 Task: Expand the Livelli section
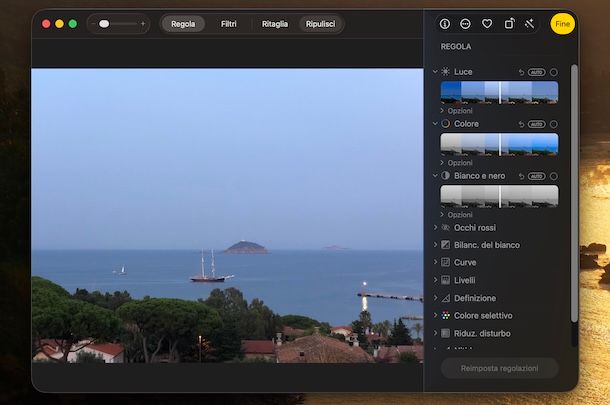435,280
